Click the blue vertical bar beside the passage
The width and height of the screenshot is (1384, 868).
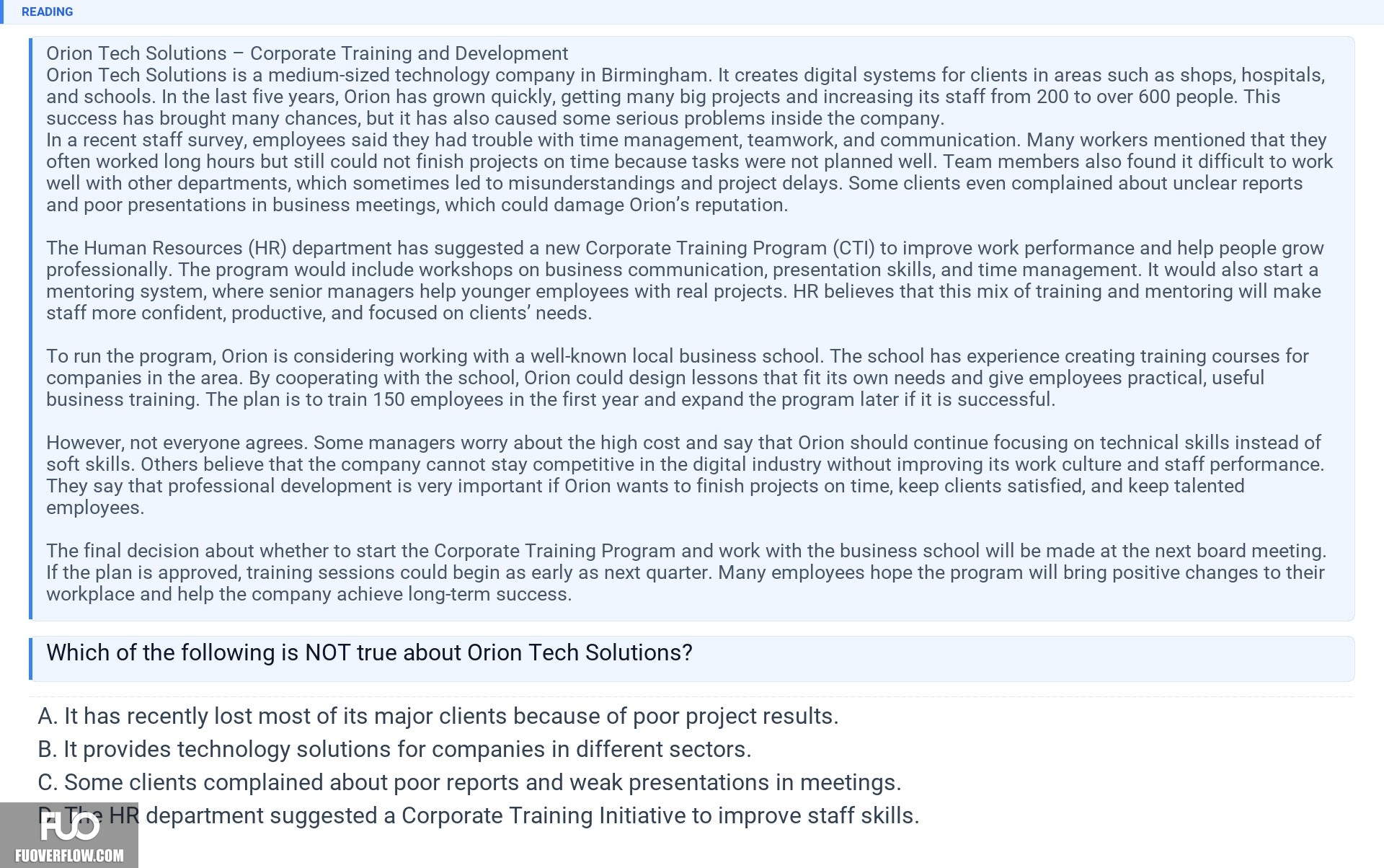(31, 329)
